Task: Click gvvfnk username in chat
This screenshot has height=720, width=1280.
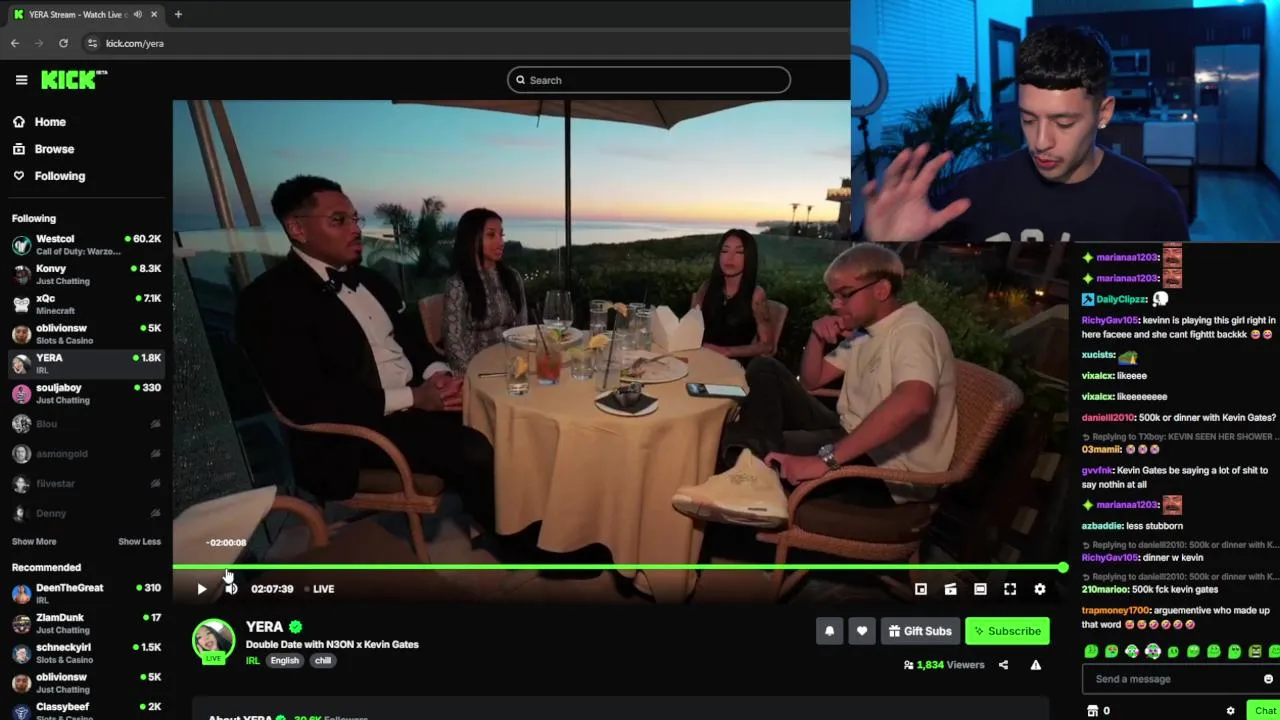Action: [x=1097, y=470]
